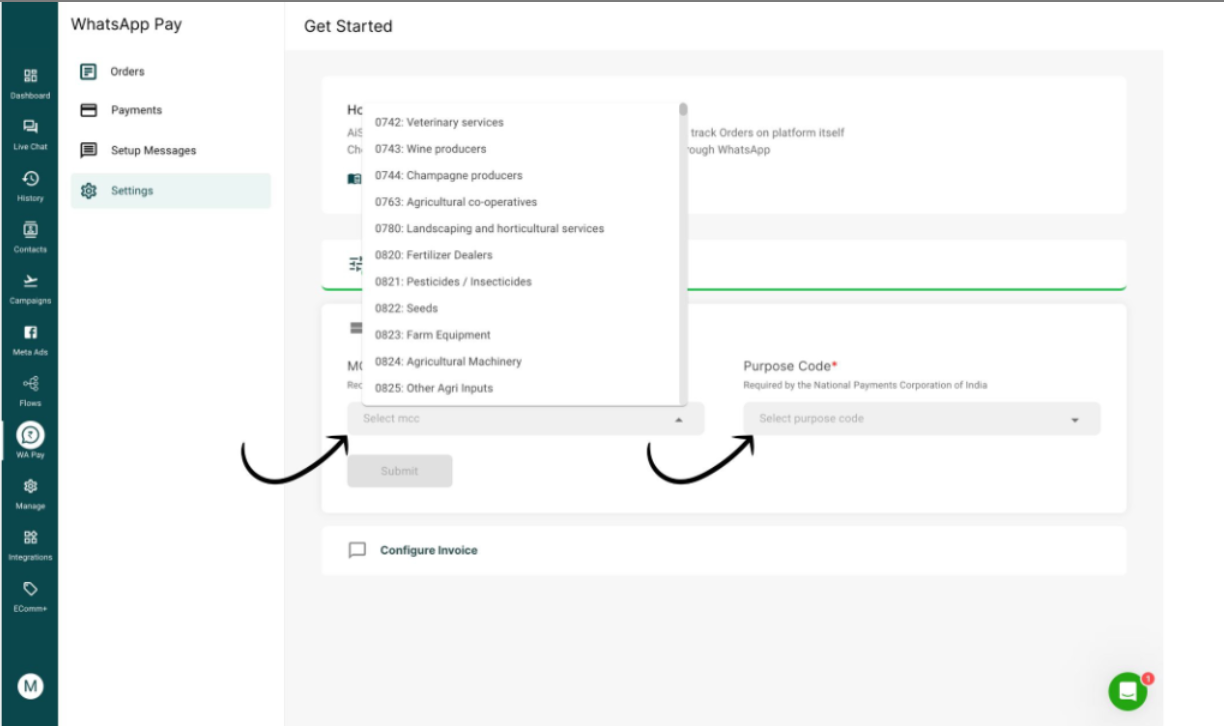Choose 0825: Other Agri Inputs
Image resolution: width=1224 pixels, height=726 pixels.
coord(520,388)
